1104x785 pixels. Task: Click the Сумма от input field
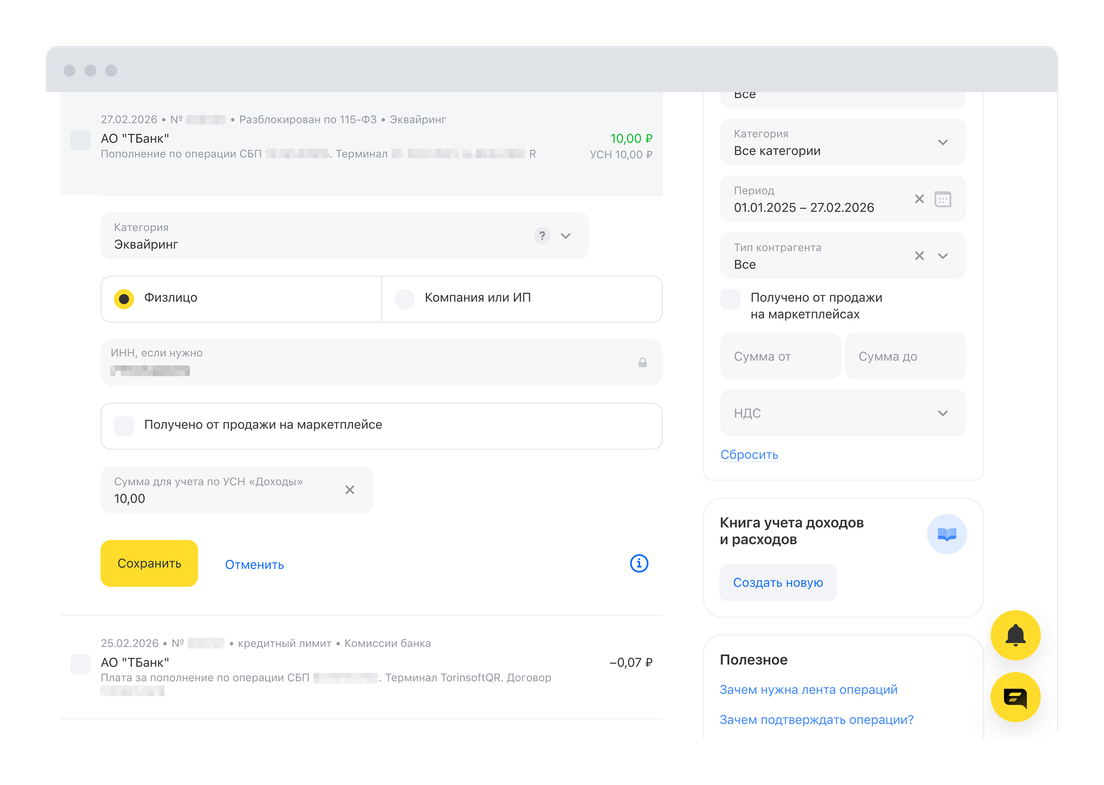(780, 356)
